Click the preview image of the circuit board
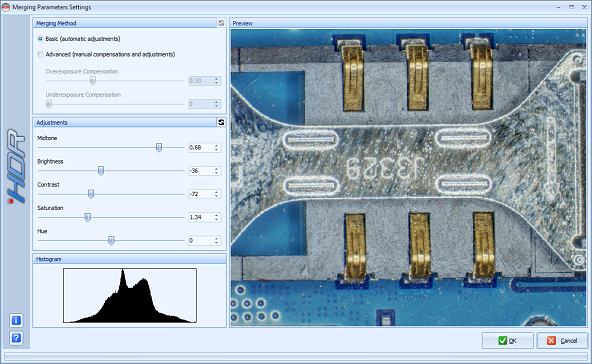Viewport: 592px width, 364px height. (408, 177)
